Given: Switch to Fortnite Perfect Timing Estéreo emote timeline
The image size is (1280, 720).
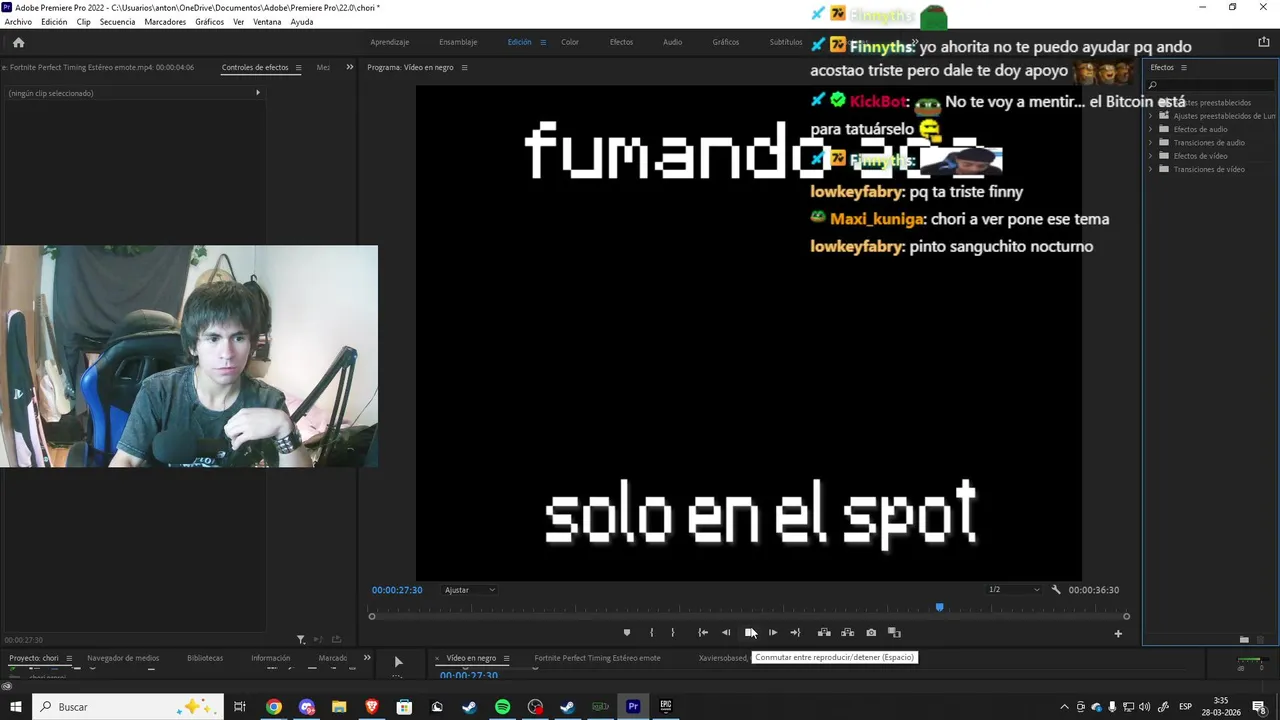Looking at the screenshot, I should point(597,658).
